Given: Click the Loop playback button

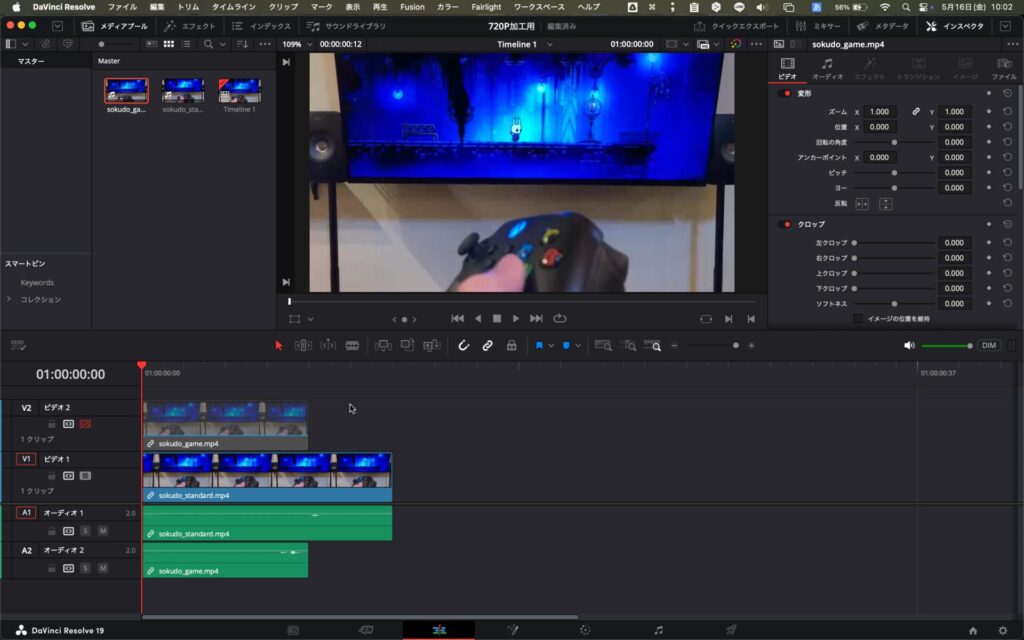Looking at the screenshot, I should click(x=559, y=318).
